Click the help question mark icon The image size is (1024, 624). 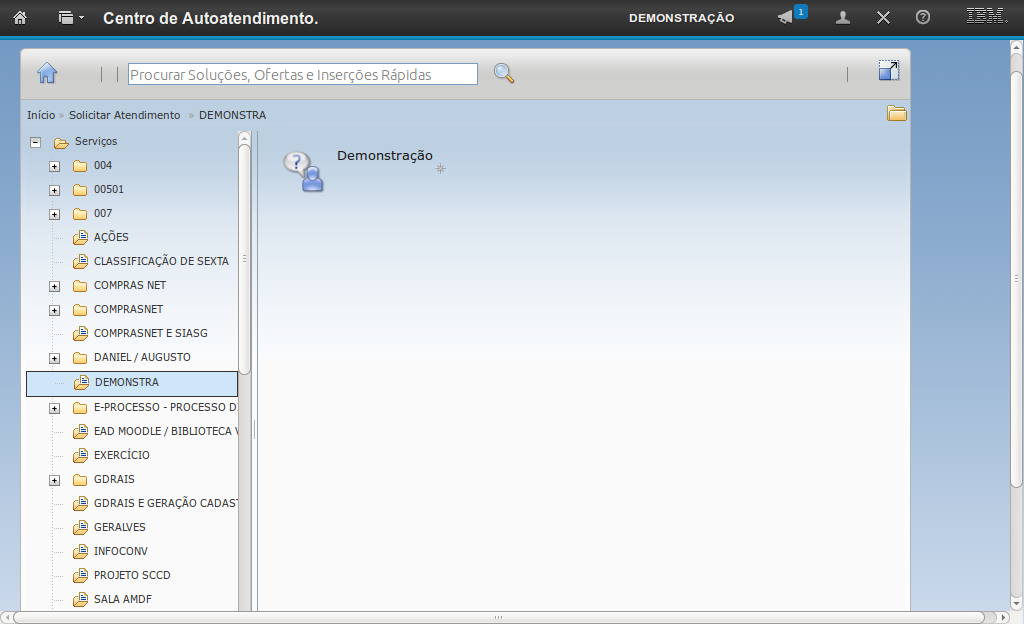[x=923, y=17]
